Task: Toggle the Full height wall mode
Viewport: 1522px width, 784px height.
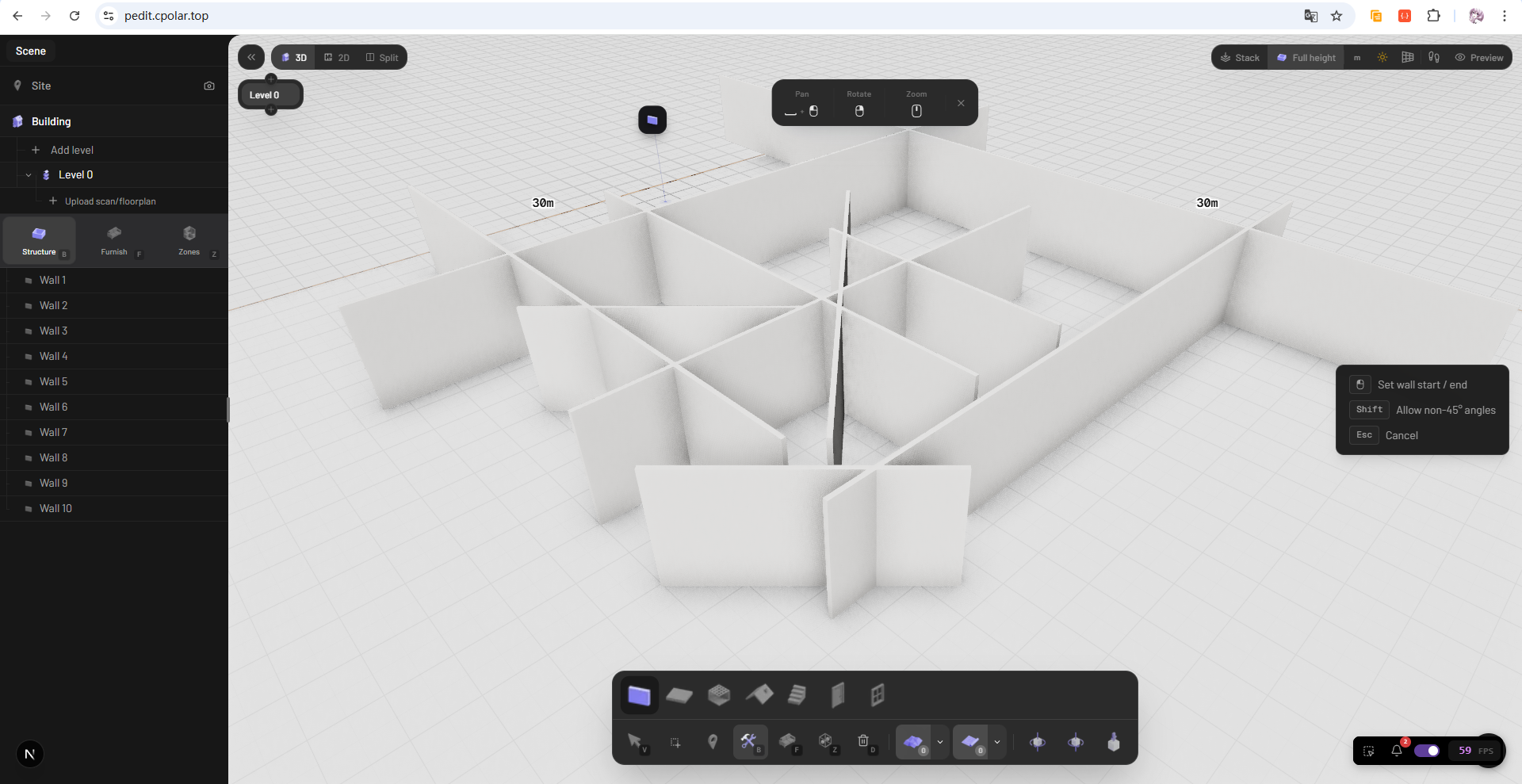Action: pyautogui.click(x=1306, y=57)
